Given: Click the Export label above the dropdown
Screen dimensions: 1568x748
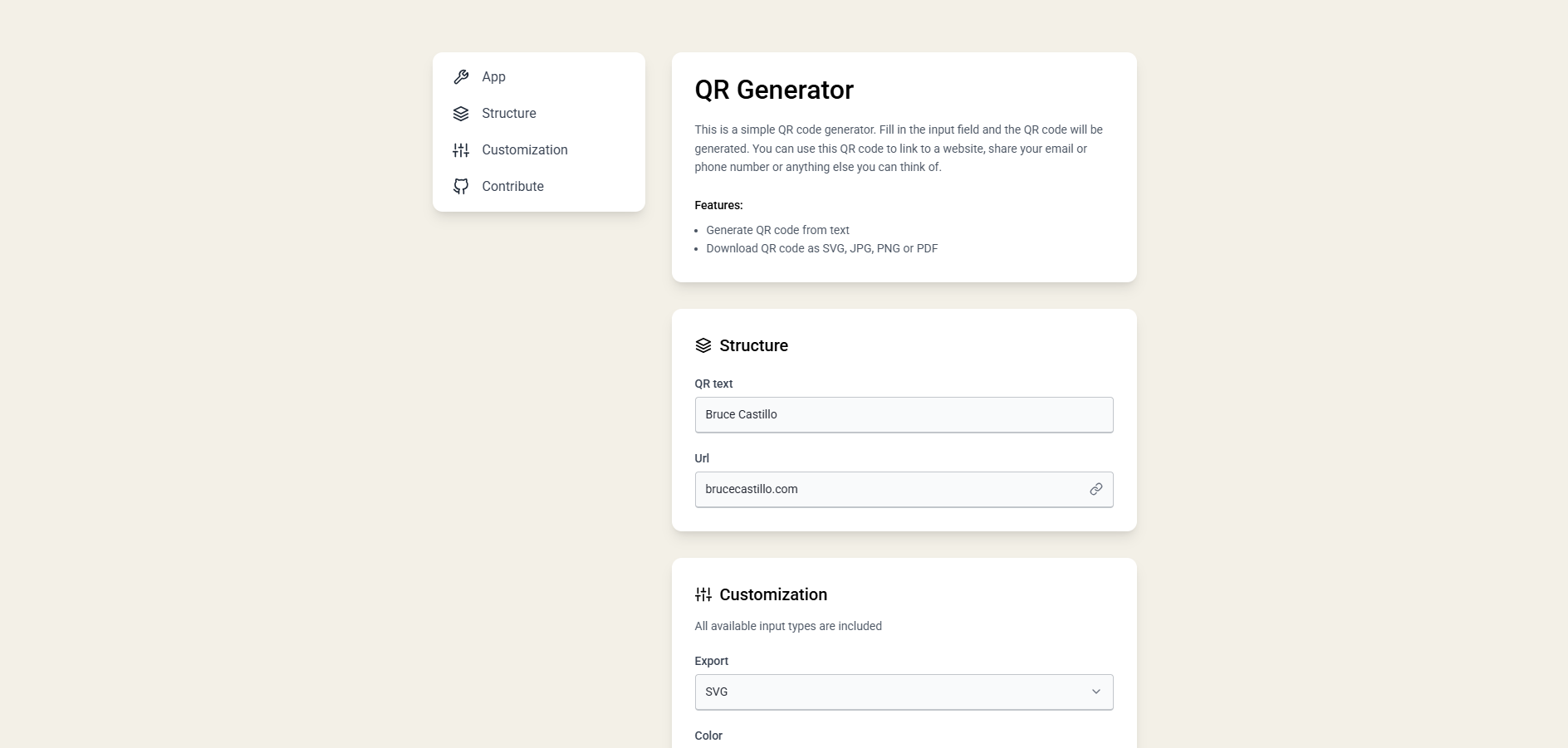Looking at the screenshot, I should tap(711, 661).
